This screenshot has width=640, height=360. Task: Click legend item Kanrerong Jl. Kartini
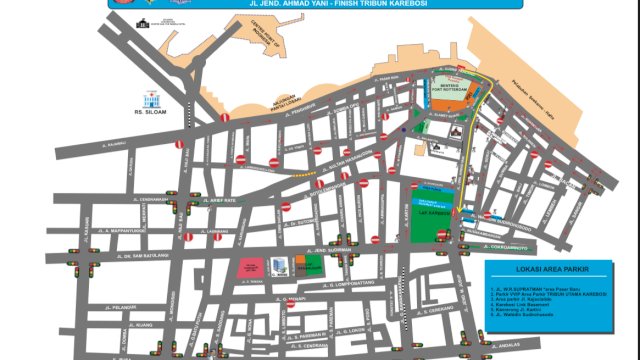[516, 310]
